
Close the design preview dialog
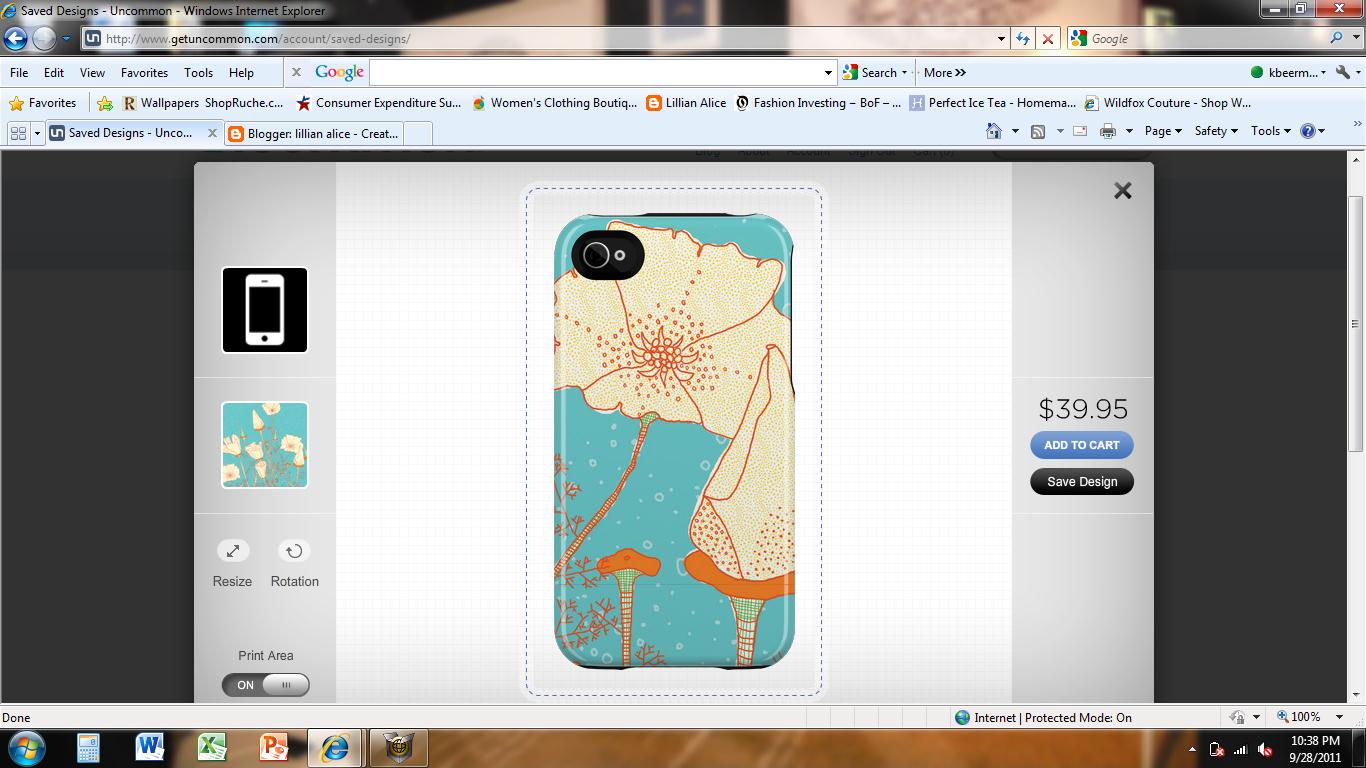pyautogui.click(x=1123, y=191)
